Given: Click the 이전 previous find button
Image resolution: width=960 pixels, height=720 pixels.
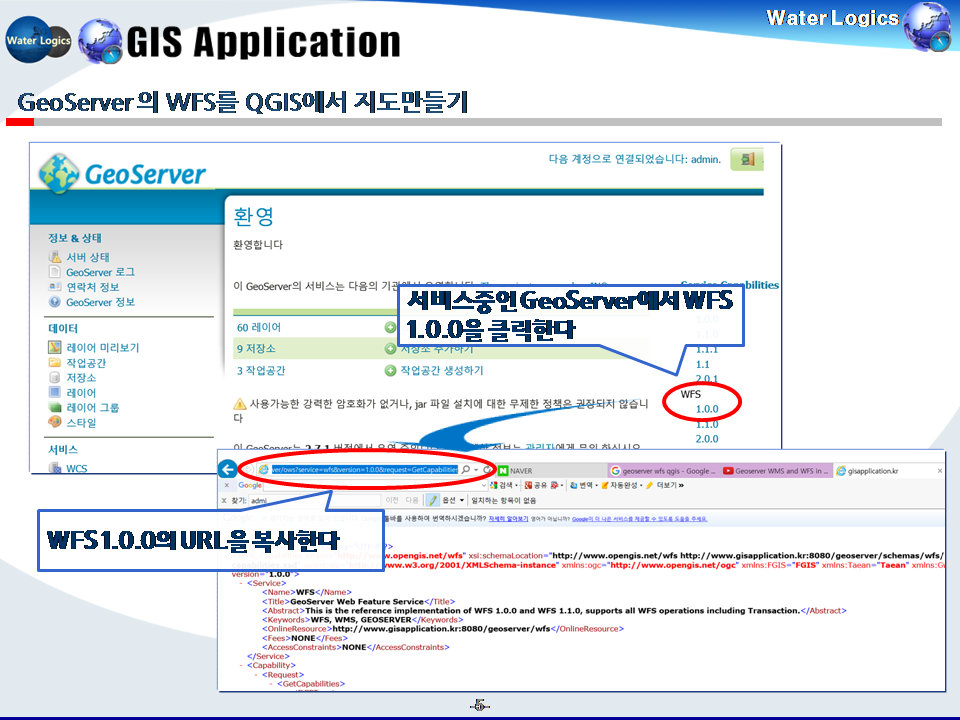Looking at the screenshot, I should [x=392, y=500].
